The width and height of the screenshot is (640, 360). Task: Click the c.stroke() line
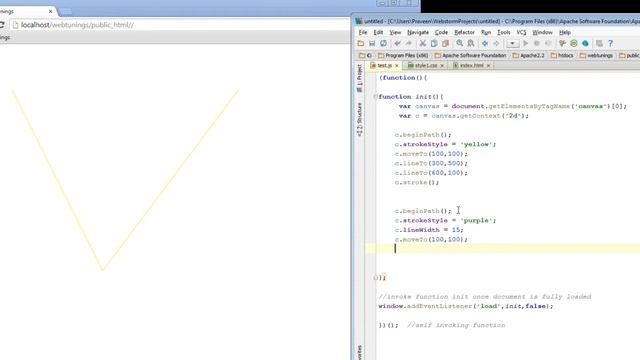coord(417,182)
